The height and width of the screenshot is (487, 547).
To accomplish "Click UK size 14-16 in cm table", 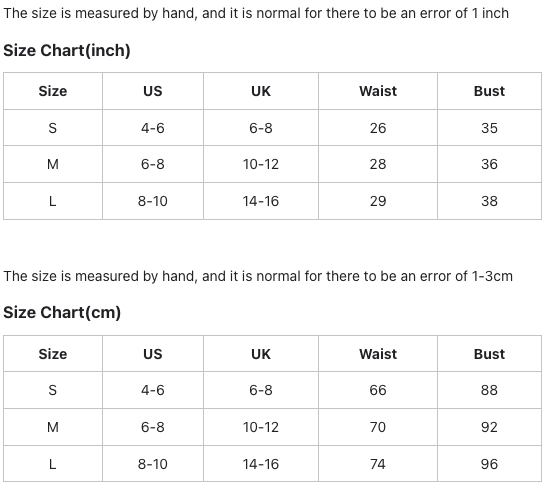I will [x=261, y=464].
